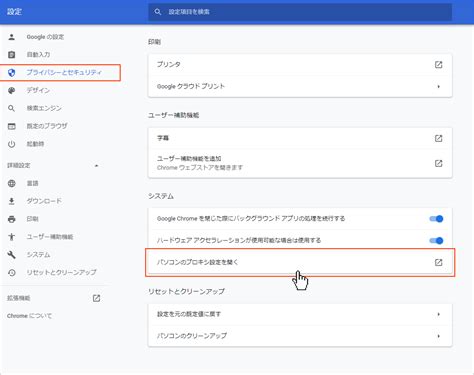Click the settings search field
The image size is (474, 375).
coord(300,12)
